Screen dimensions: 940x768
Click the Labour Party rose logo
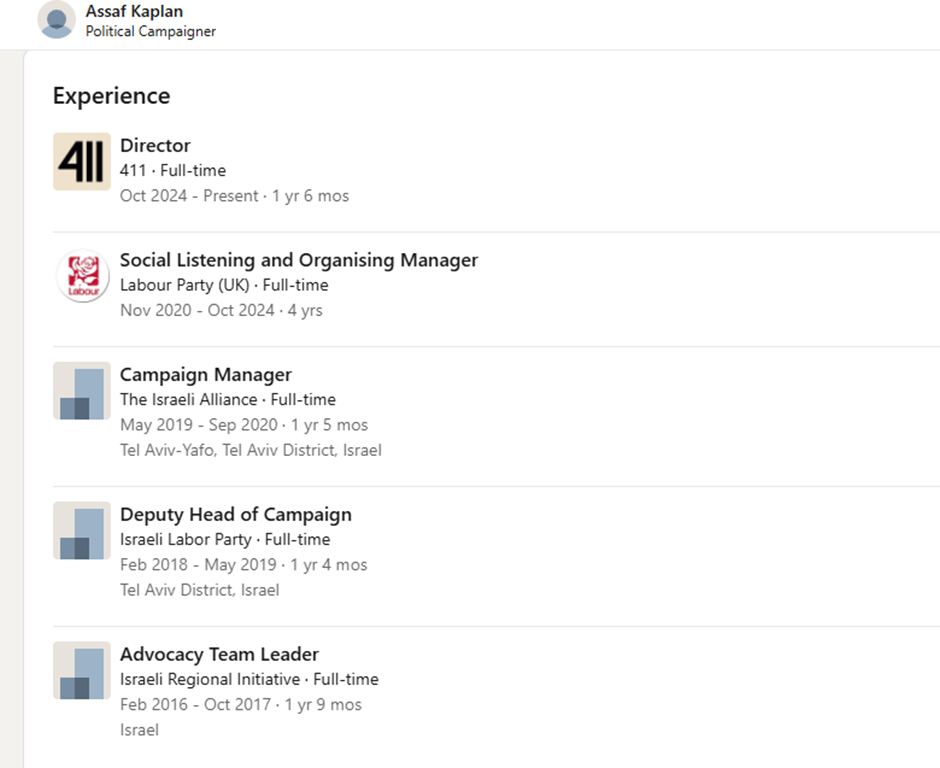tap(82, 276)
